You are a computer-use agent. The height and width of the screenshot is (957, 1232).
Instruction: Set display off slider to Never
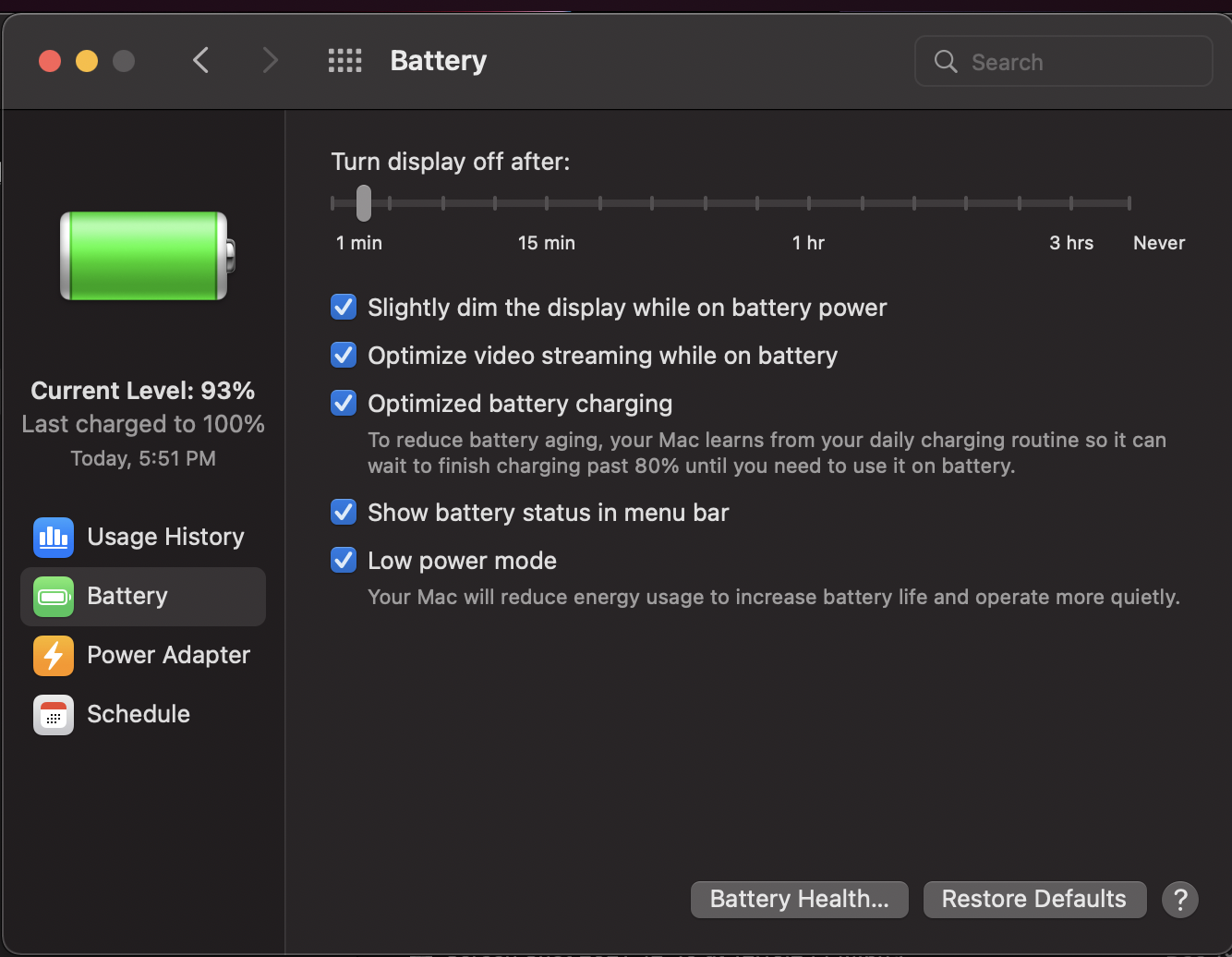pyautogui.click(x=1129, y=203)
